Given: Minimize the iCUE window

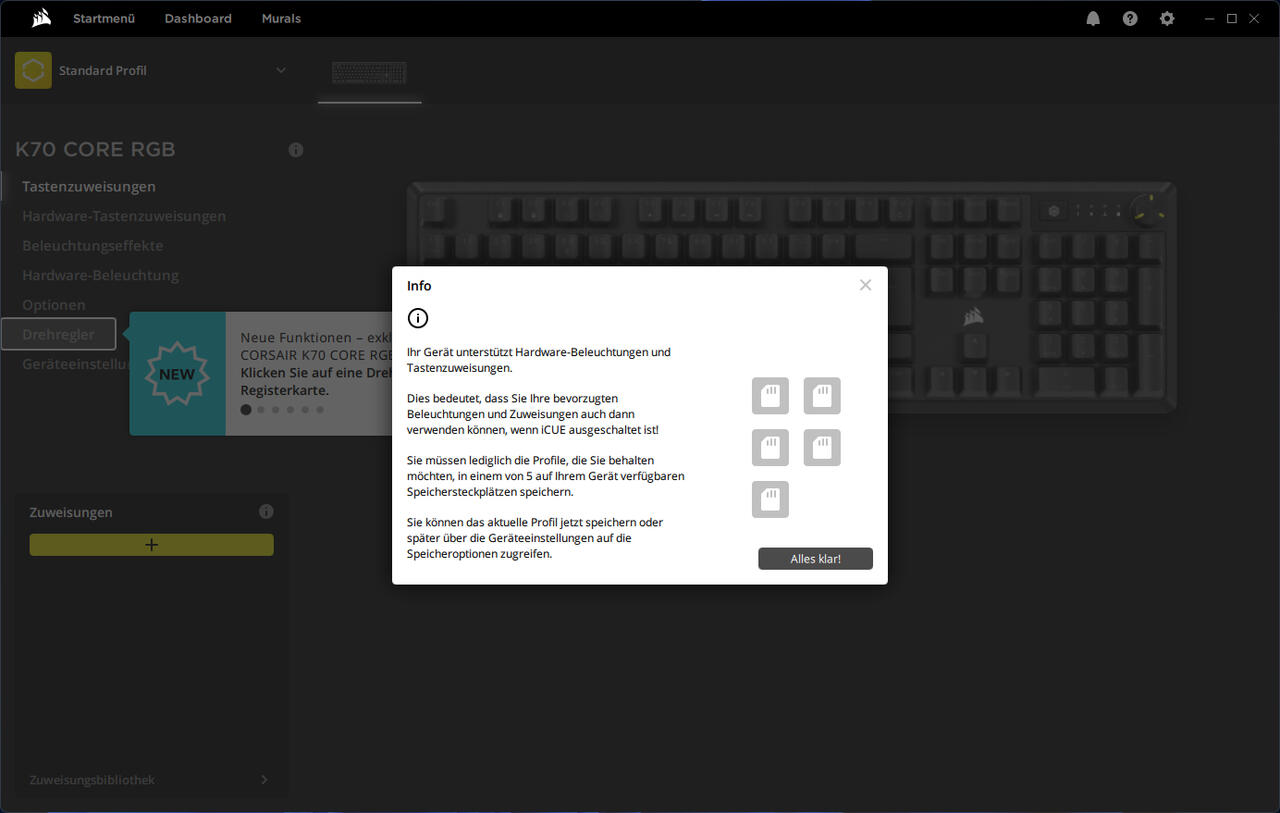Looking at the screenshot, I should (x=1210, y=18).
